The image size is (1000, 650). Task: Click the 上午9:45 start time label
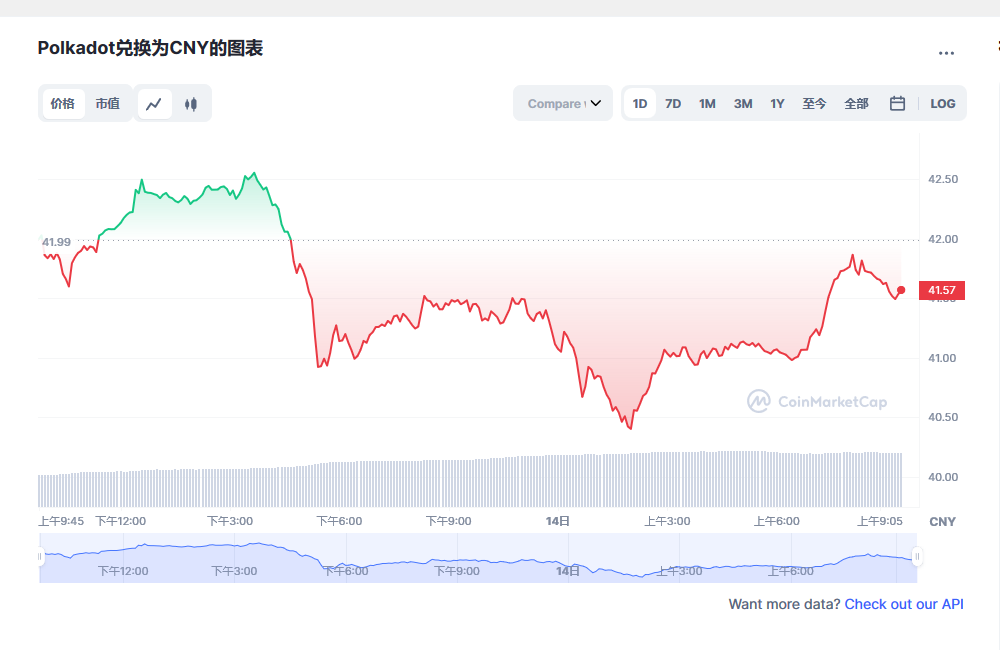click(x=61, y=521)
